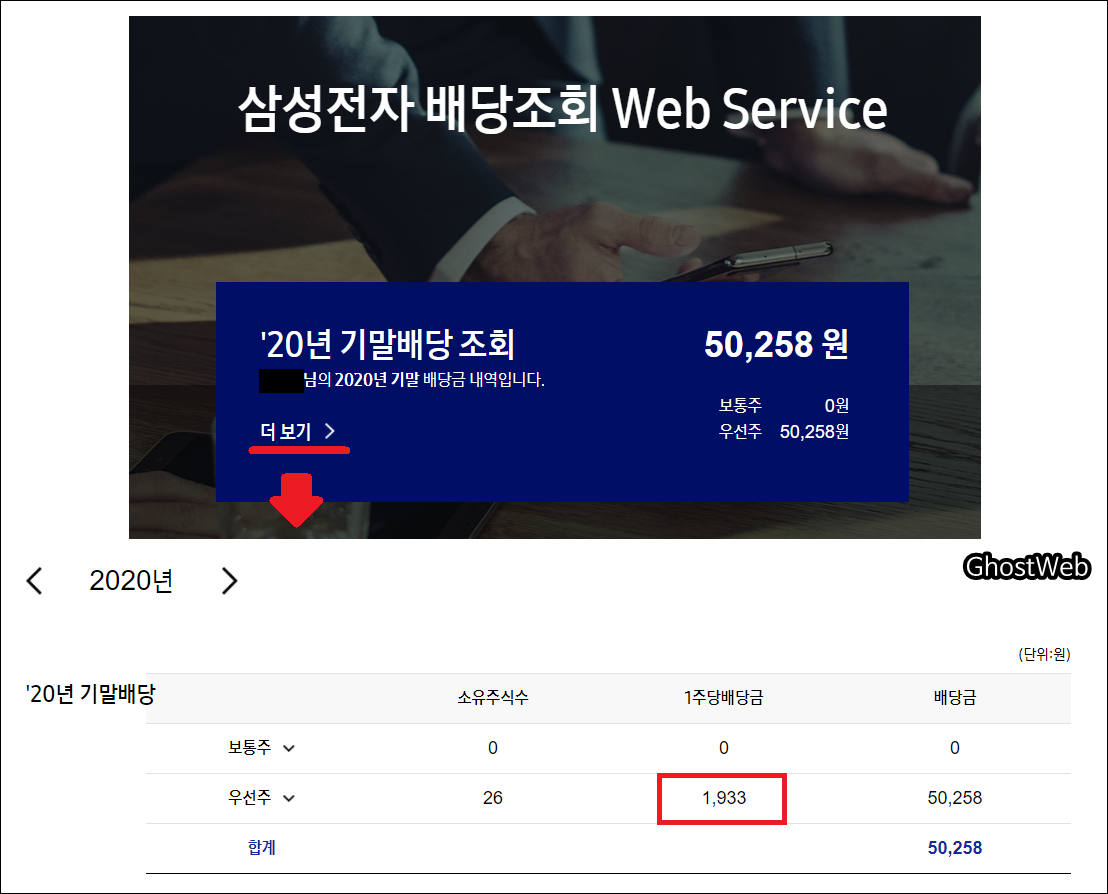Select the 합계 row label

pyautogui.click(x=261, y=847)
